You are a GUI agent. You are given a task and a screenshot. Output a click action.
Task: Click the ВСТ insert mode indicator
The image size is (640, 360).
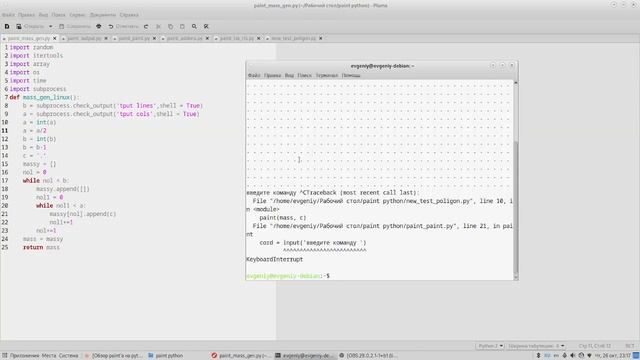[x=630, y=346]
